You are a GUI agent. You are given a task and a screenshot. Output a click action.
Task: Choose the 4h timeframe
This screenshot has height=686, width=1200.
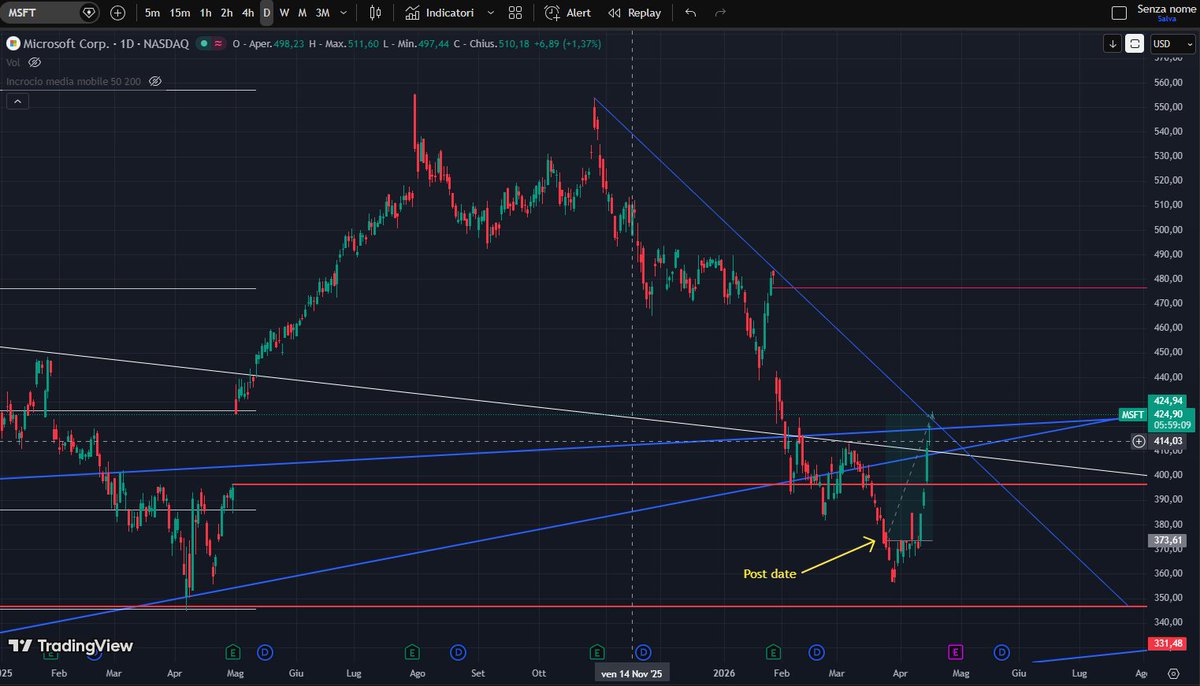click(248, 13)
